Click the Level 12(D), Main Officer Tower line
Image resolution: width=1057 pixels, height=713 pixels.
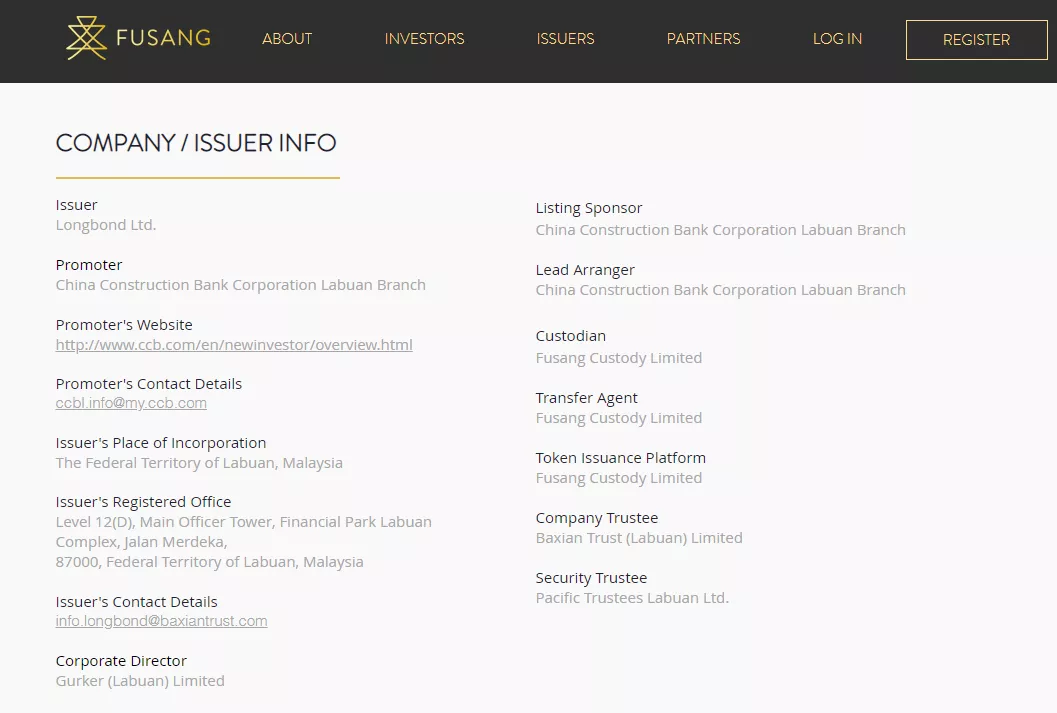tap(243, 522)
